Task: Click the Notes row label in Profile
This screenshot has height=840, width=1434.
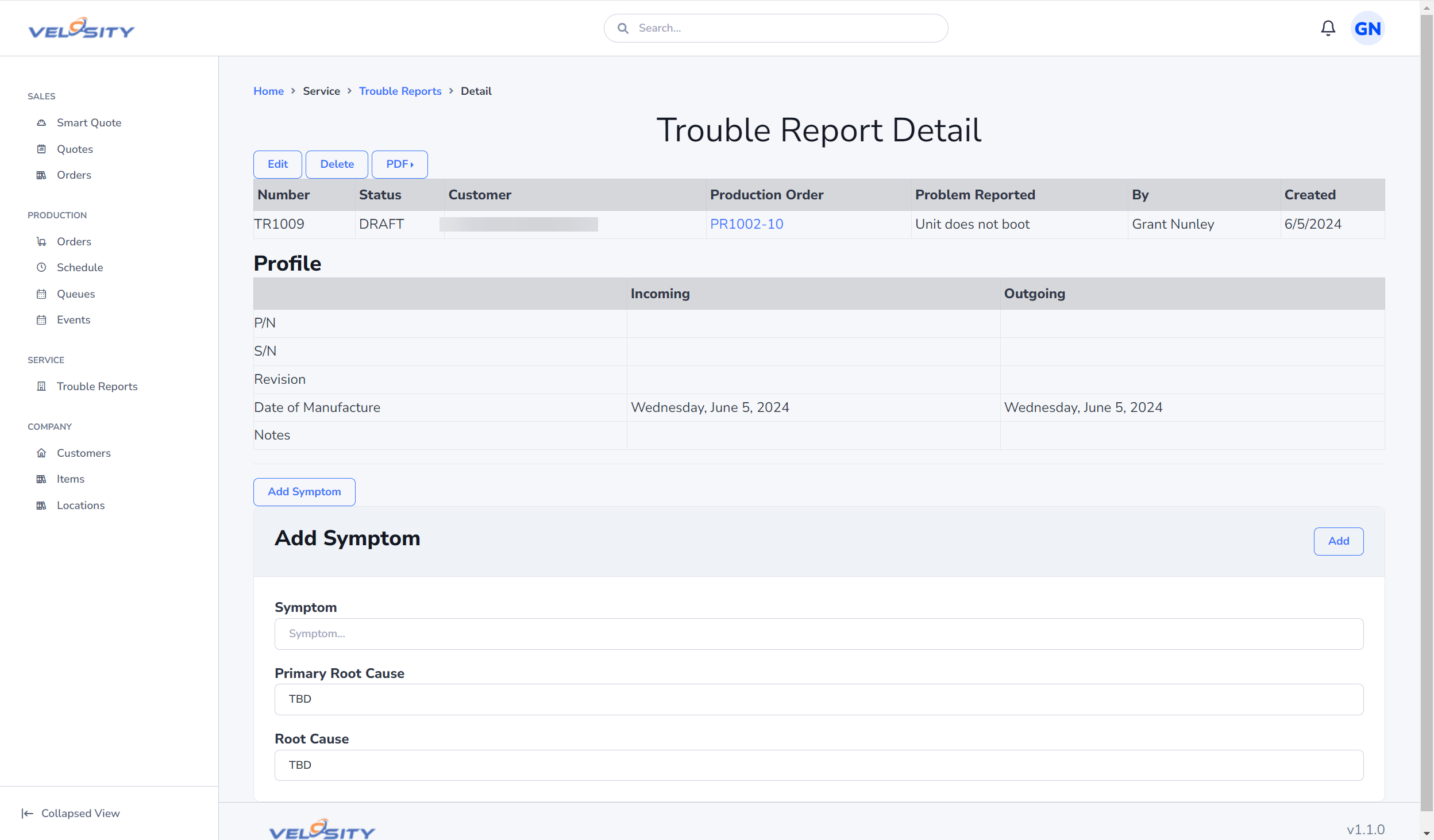Action: (x=272, y=435)
